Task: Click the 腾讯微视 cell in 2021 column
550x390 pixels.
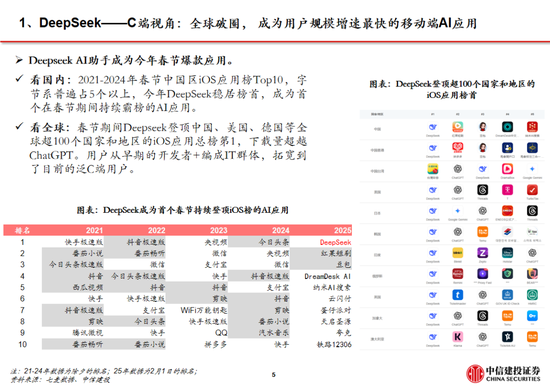Action: click(88, 332)
